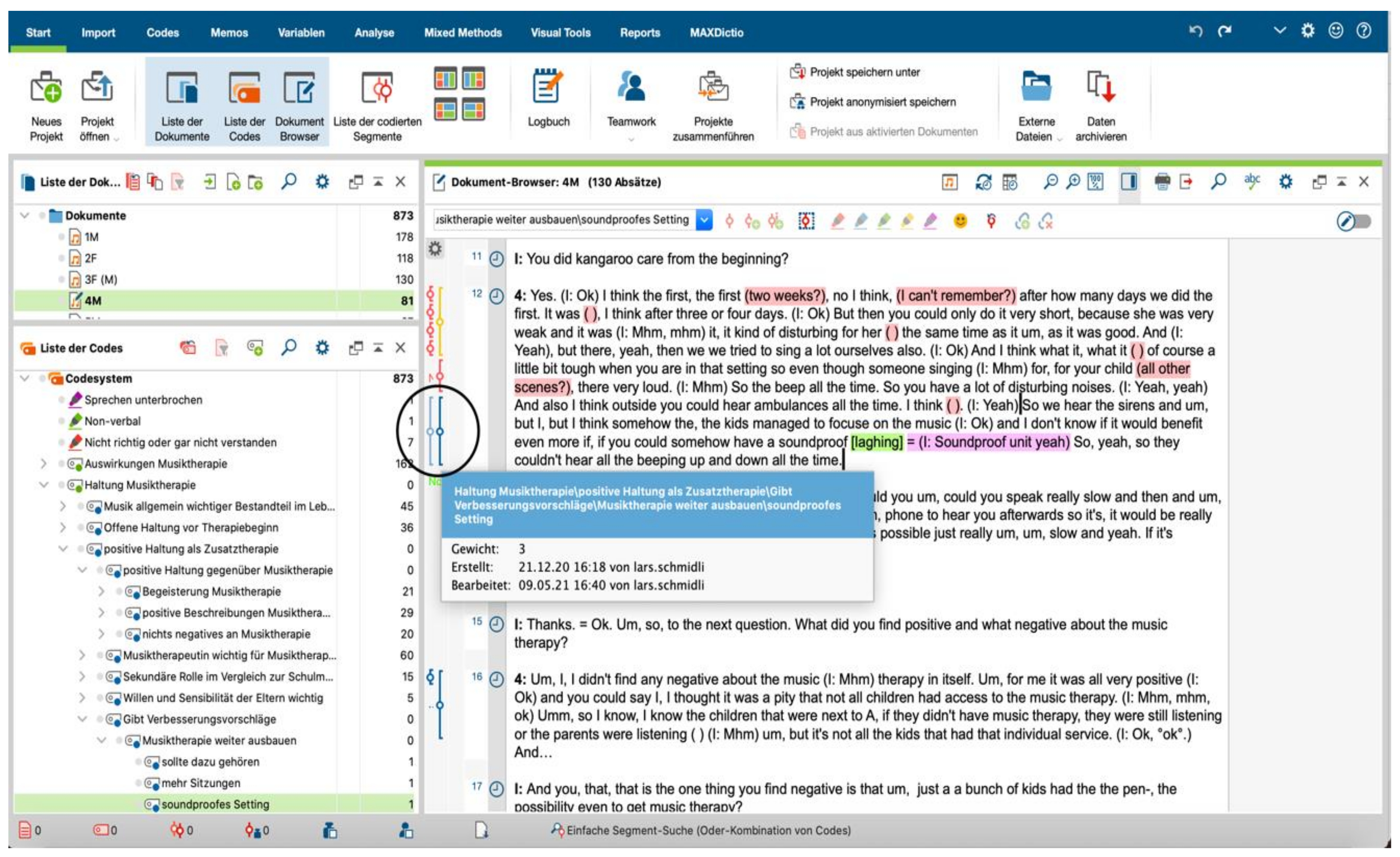Switch to the Analyse tab

point(374,33)
